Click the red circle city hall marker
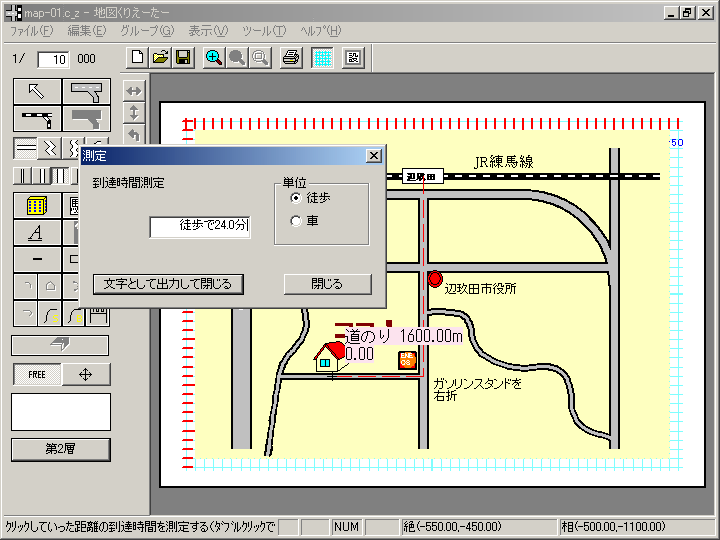Screen dimensions: 720x540 tap(434, 279)
